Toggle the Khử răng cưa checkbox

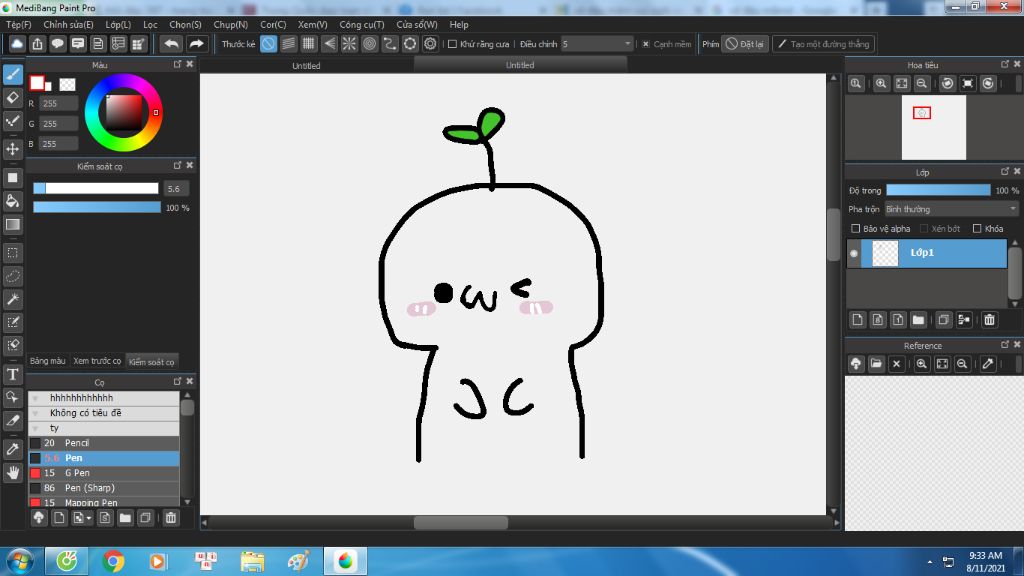pyautogui.click(x=452, y=44)
